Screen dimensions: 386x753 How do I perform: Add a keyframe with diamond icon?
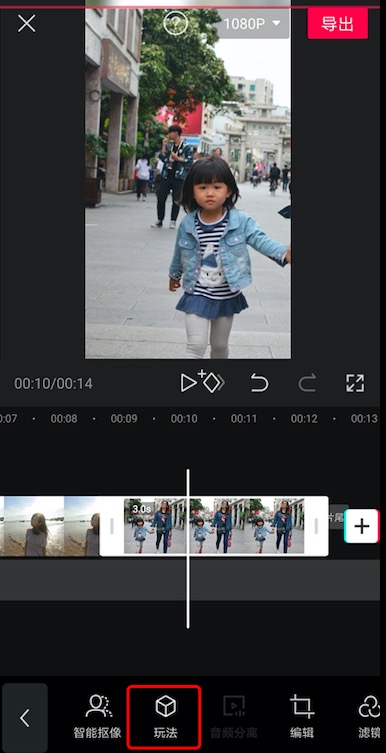(x=211, y=382)
